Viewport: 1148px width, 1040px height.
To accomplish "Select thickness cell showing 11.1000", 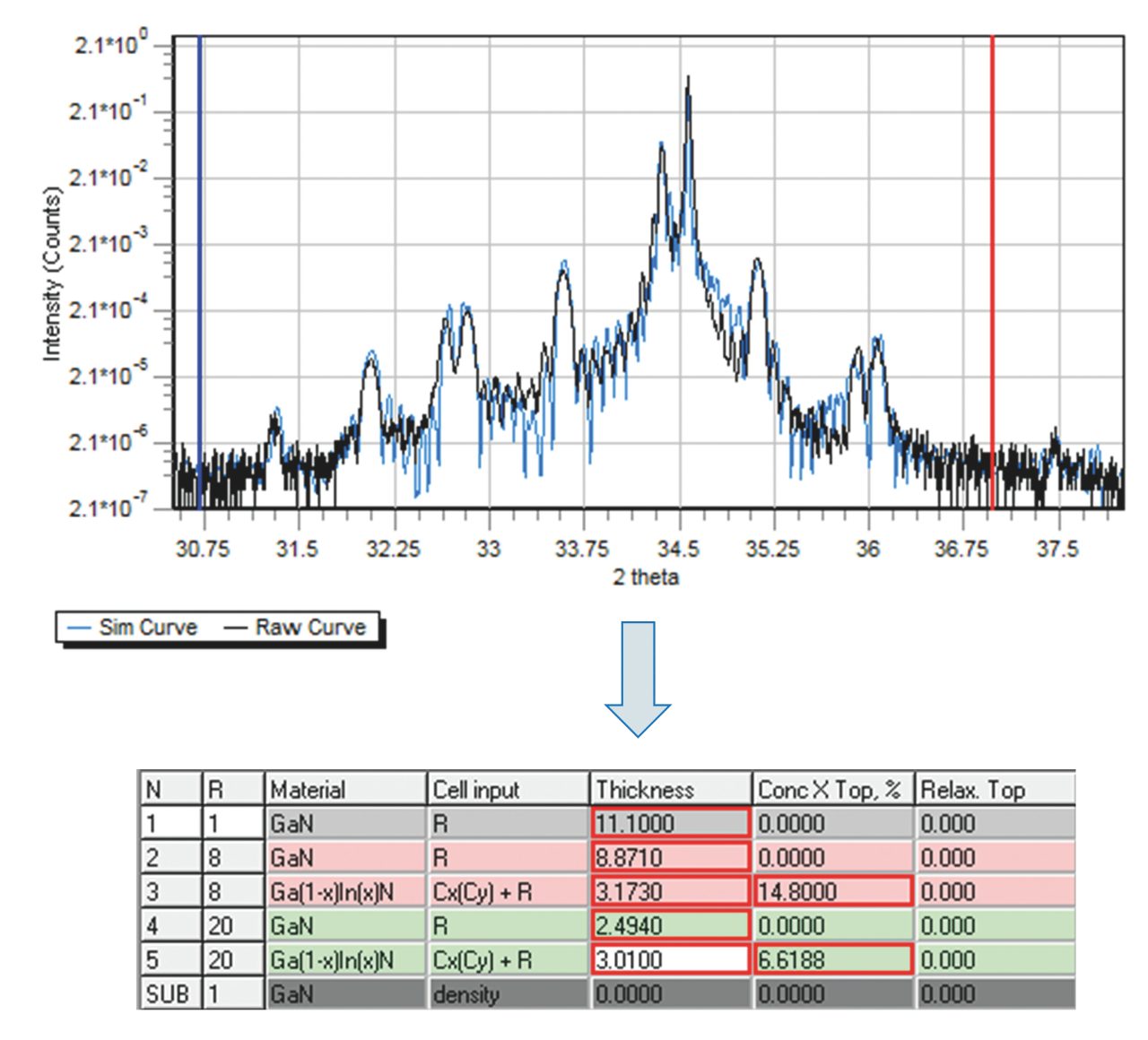I will point(670,823).
